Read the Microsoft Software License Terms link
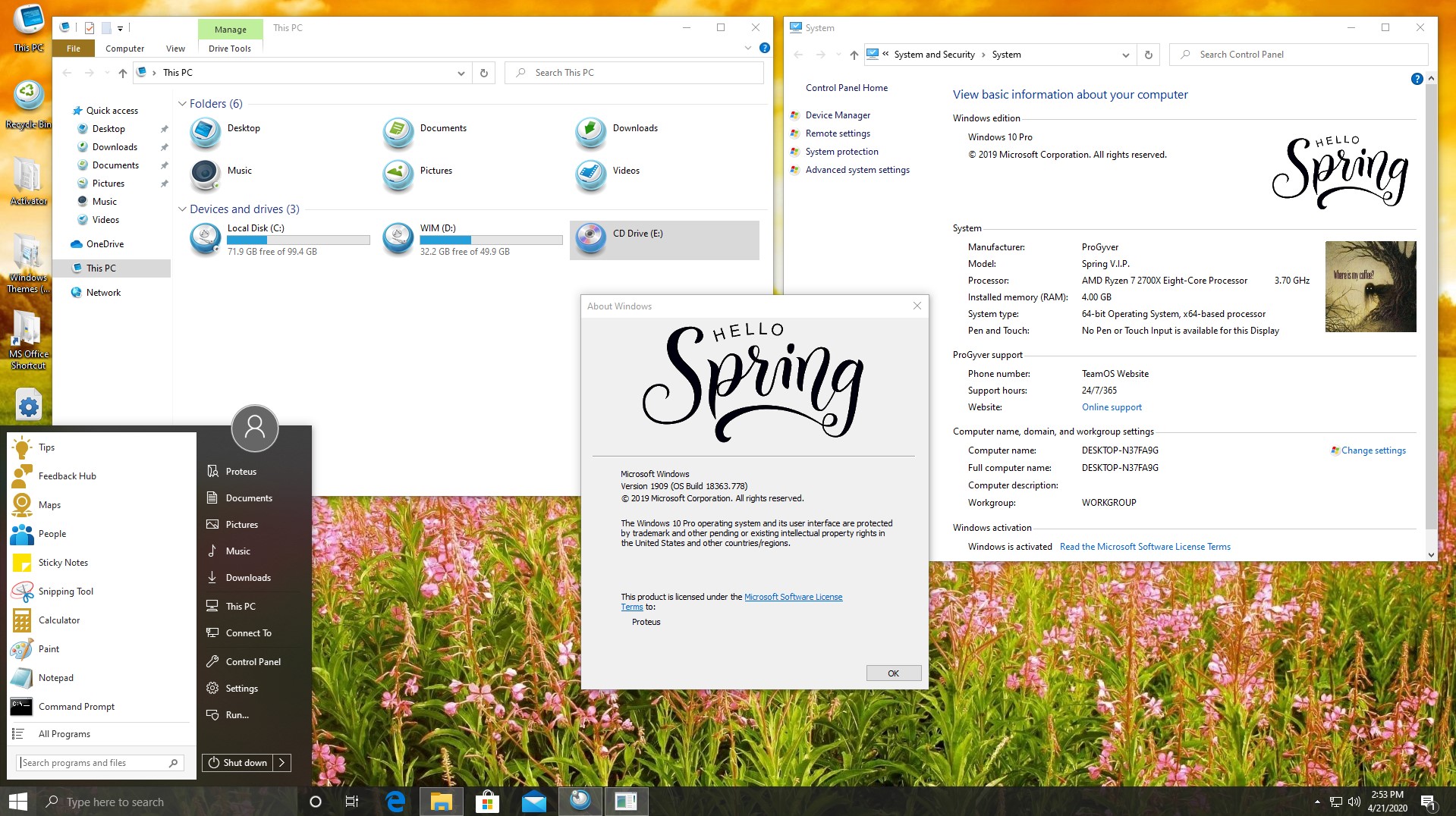1456x816 pixels. 1145,547
